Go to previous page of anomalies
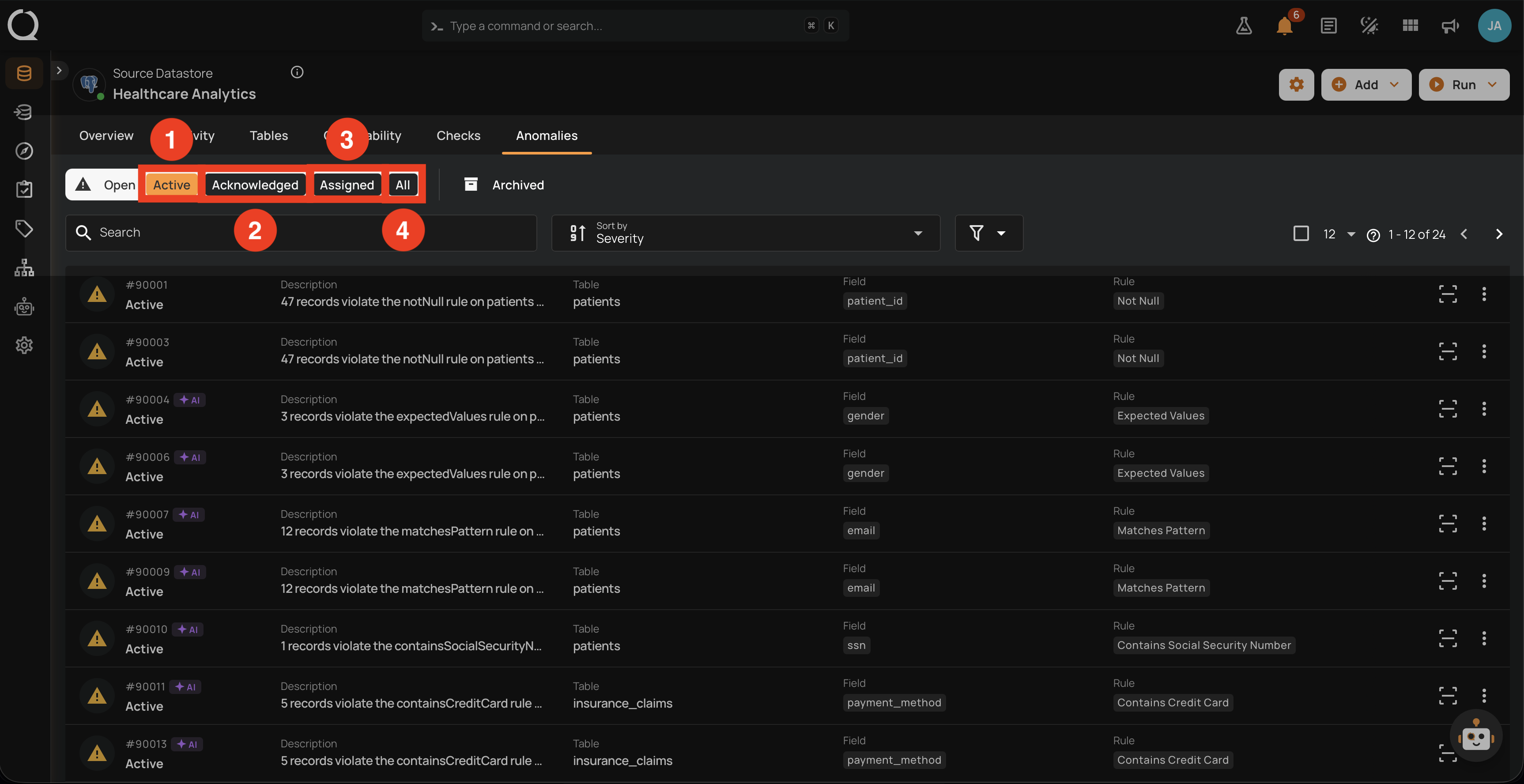 tap(1464, 234)
